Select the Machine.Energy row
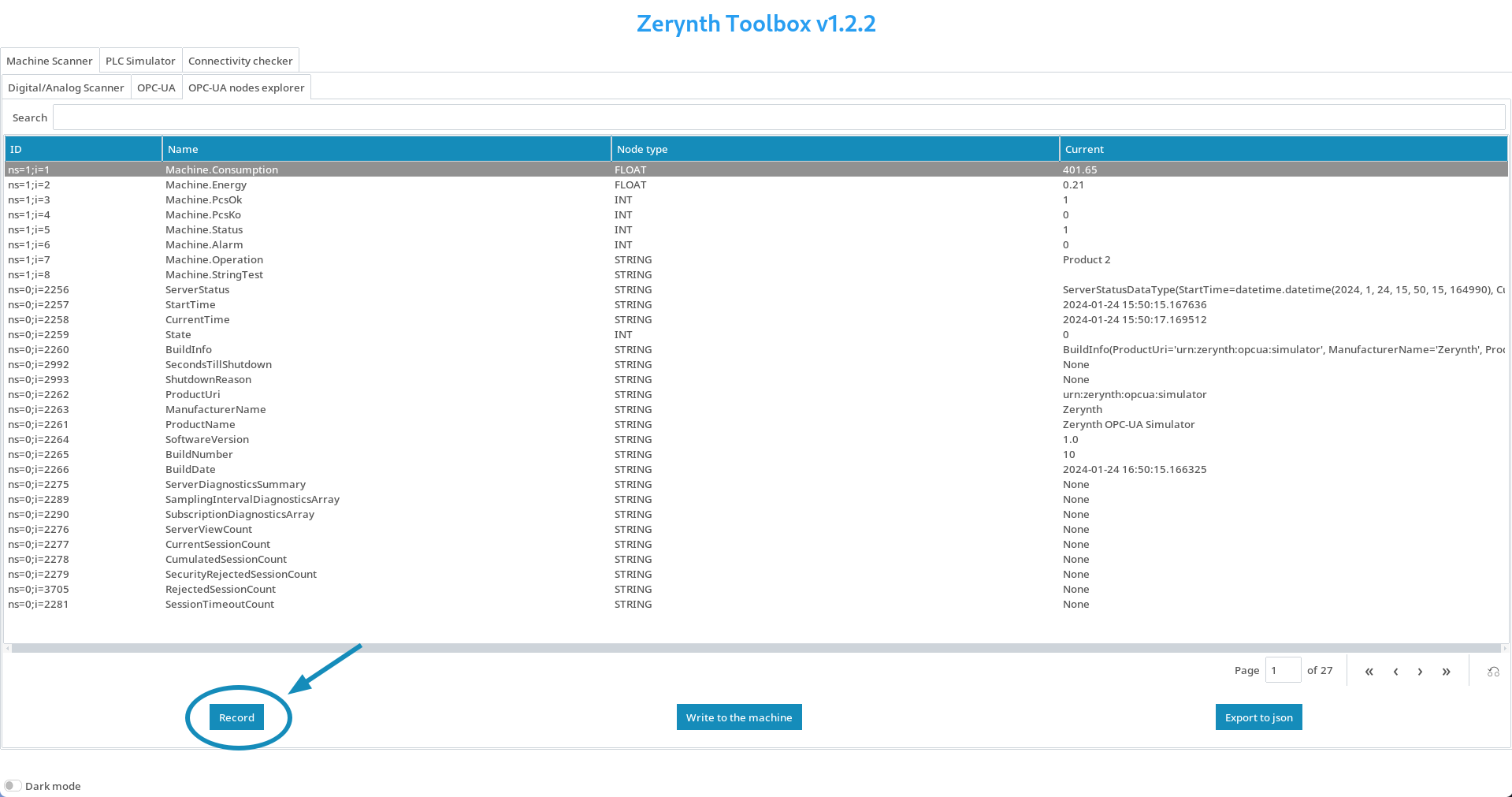Viewport: 1512px width, 797px height. [x=756, y=184]
